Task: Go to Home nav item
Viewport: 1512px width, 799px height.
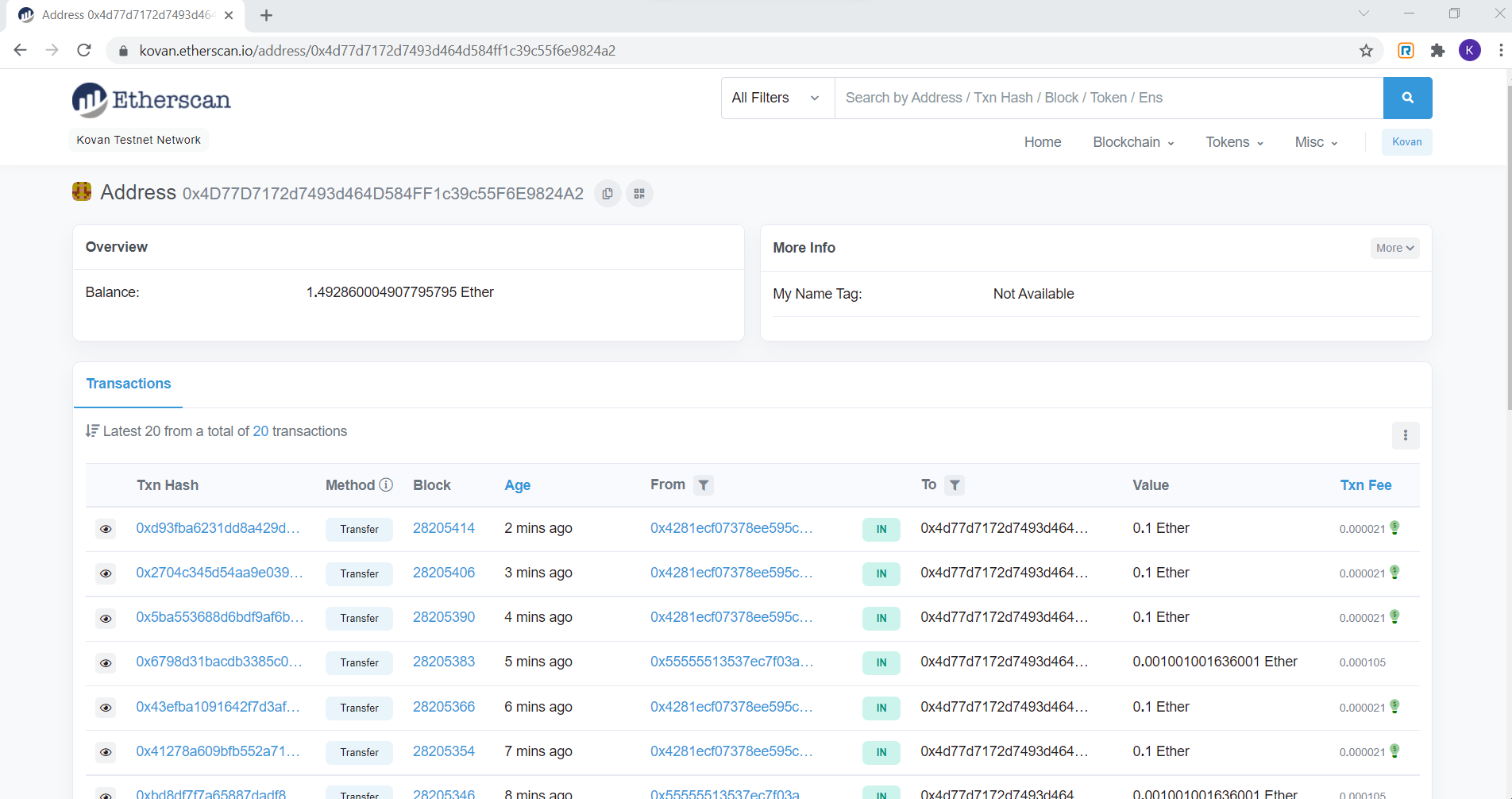Action: (1043, 142)
